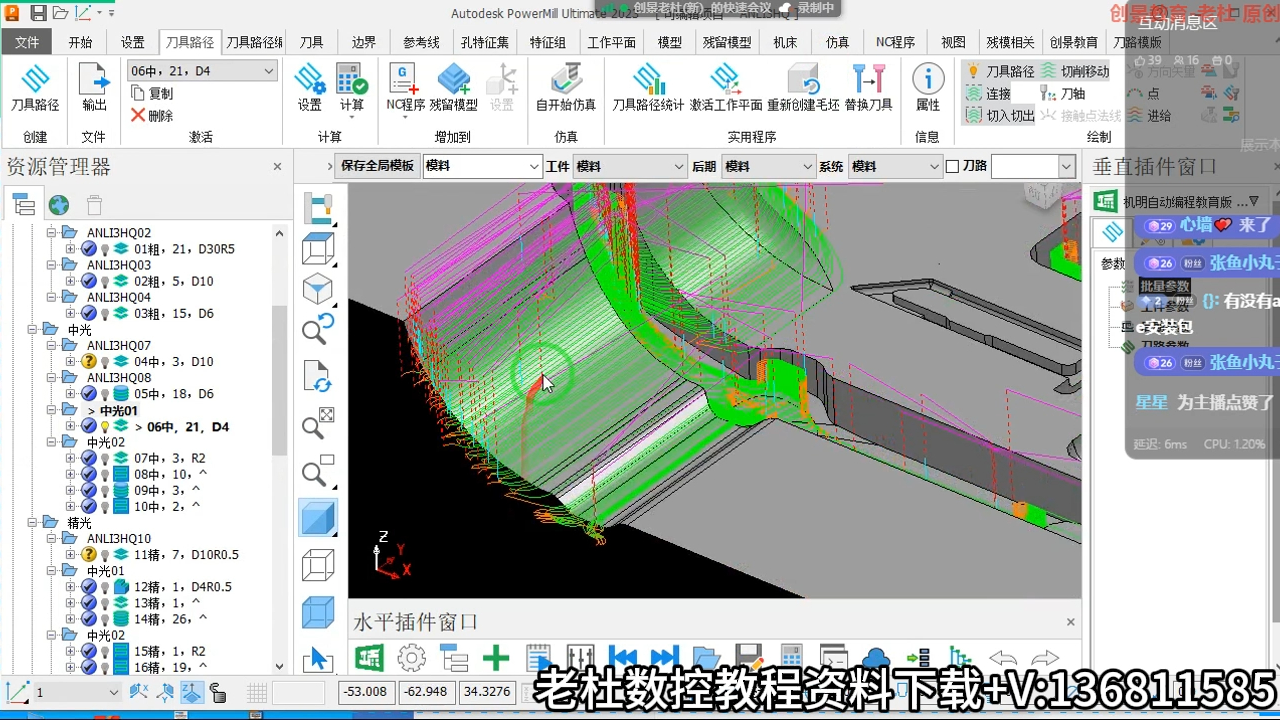Click the gear icon in 水平插件窗口 toolbar
Screen dimensions: 1280x720
(412, 658)
